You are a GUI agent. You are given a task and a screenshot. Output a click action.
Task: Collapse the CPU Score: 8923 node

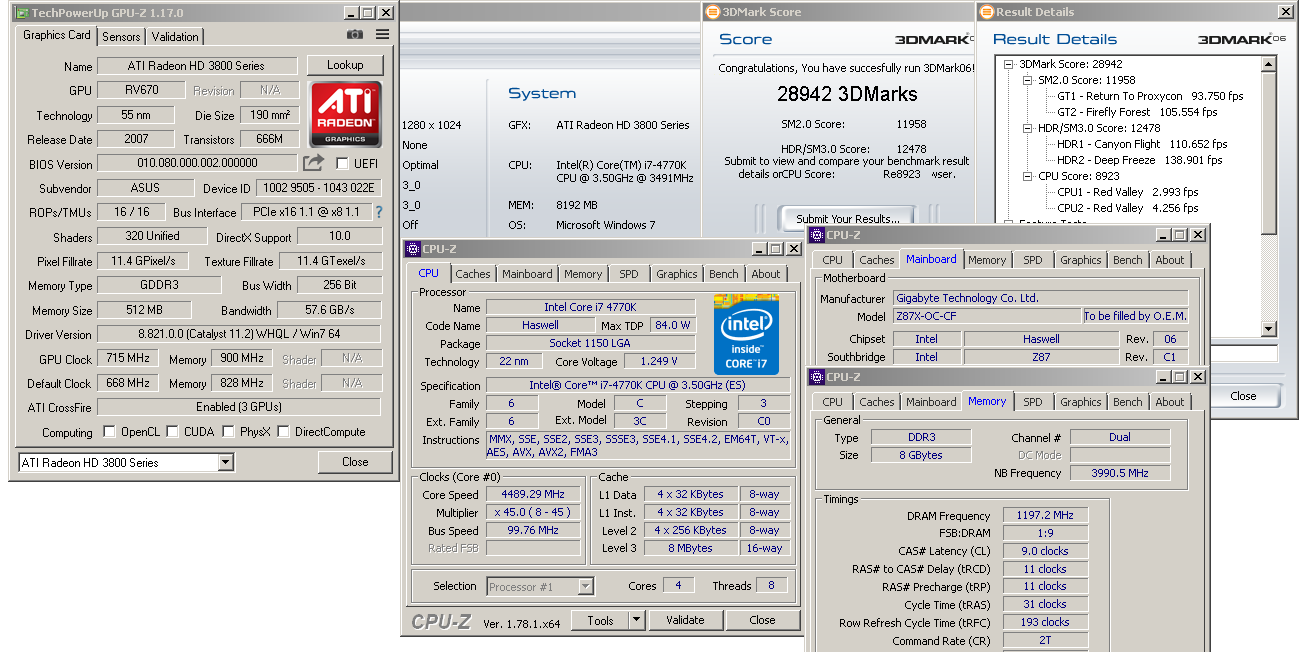pyautogui.click(x=1028, y=176)
